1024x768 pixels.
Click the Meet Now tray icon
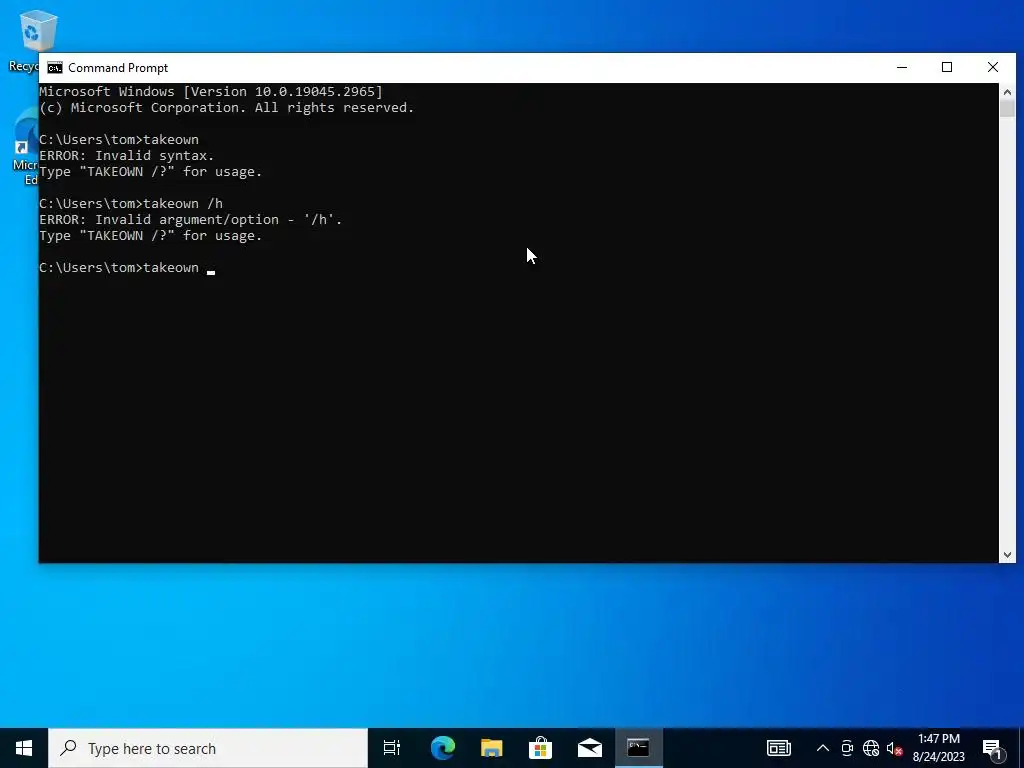tap(847, 748)
